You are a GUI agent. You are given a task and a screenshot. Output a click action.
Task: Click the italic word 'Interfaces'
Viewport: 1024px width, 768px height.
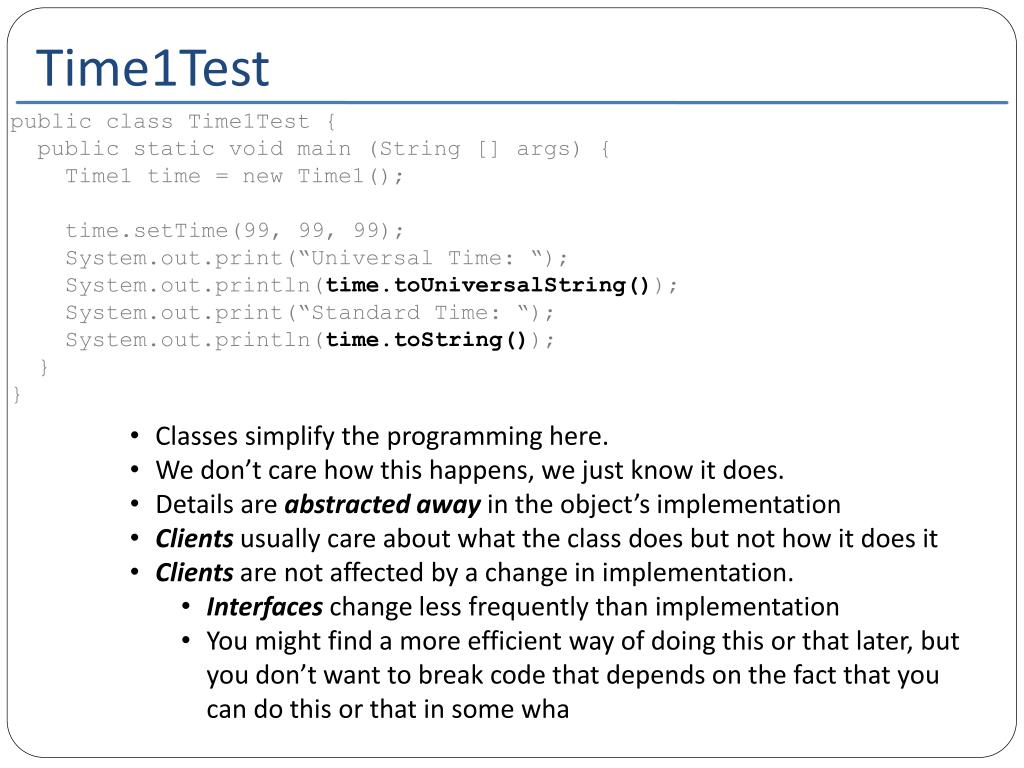point(264,607)
